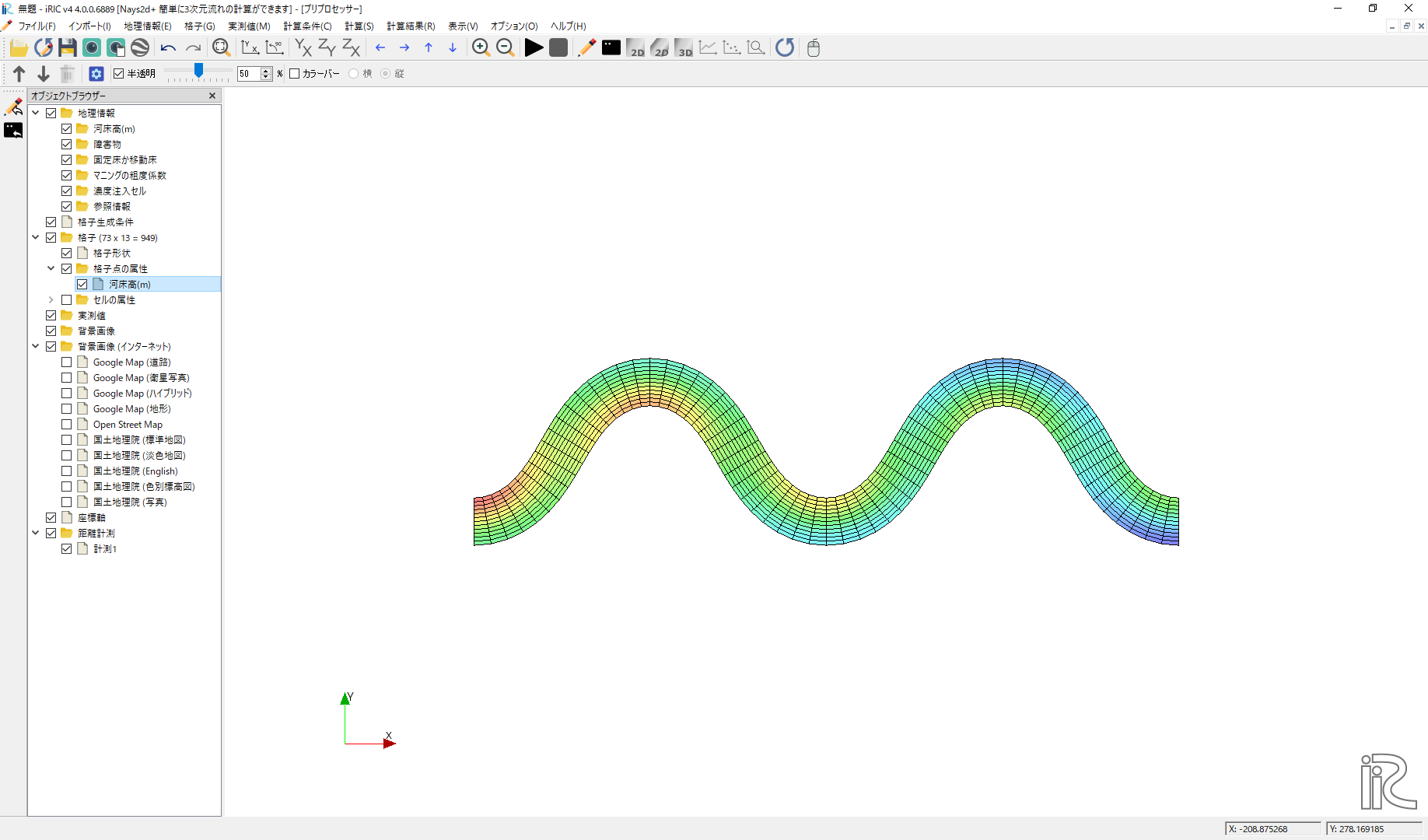
Task: Open properties with the blue gear icon
Action: coord(96,74)
